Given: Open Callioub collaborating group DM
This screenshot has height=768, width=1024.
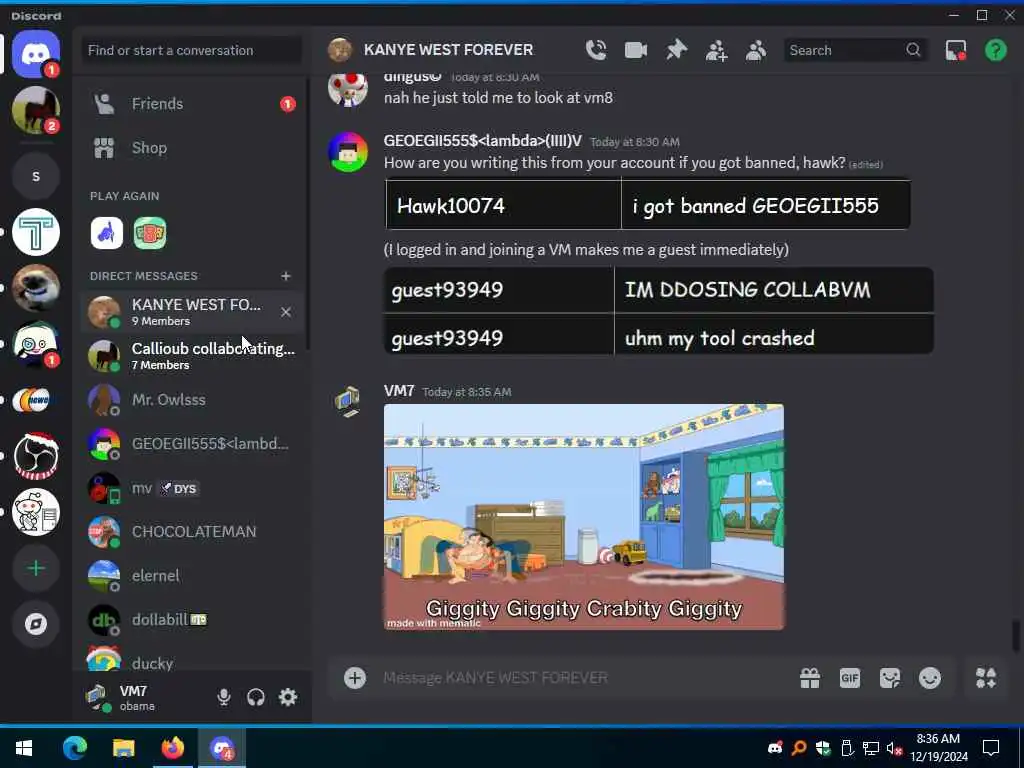Looking at the screenshot, I should pyautogui.click(x=193, y=356).
